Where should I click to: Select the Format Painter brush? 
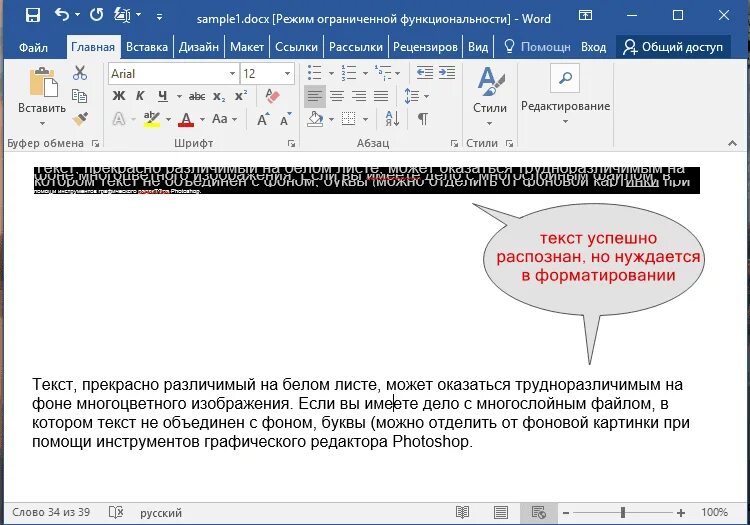80,118
